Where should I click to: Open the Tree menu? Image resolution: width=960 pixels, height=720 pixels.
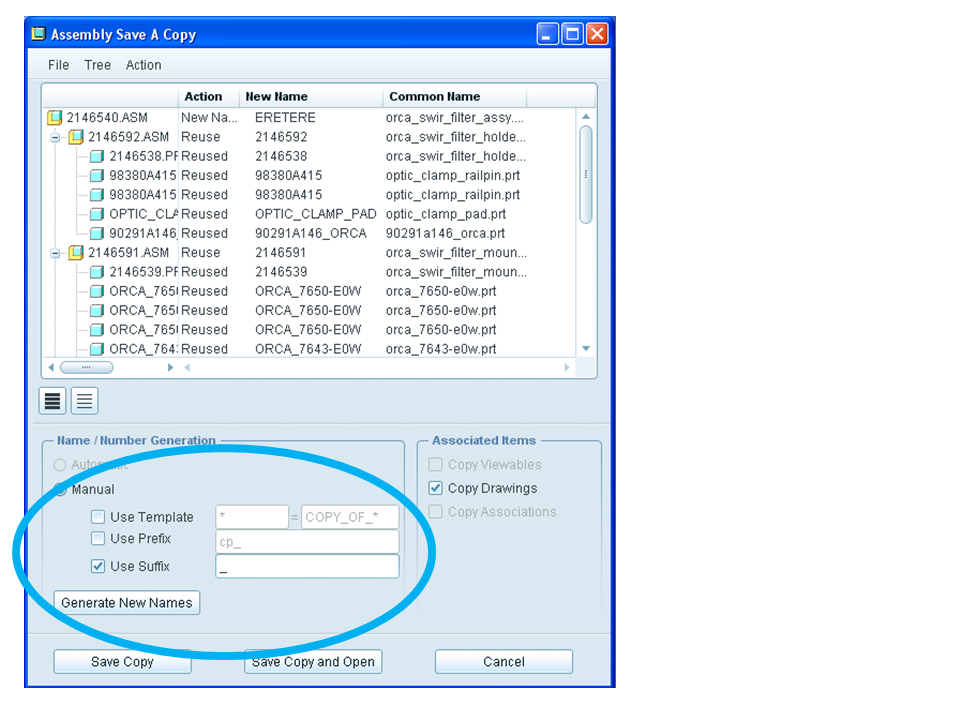click(x=97, y=65)
